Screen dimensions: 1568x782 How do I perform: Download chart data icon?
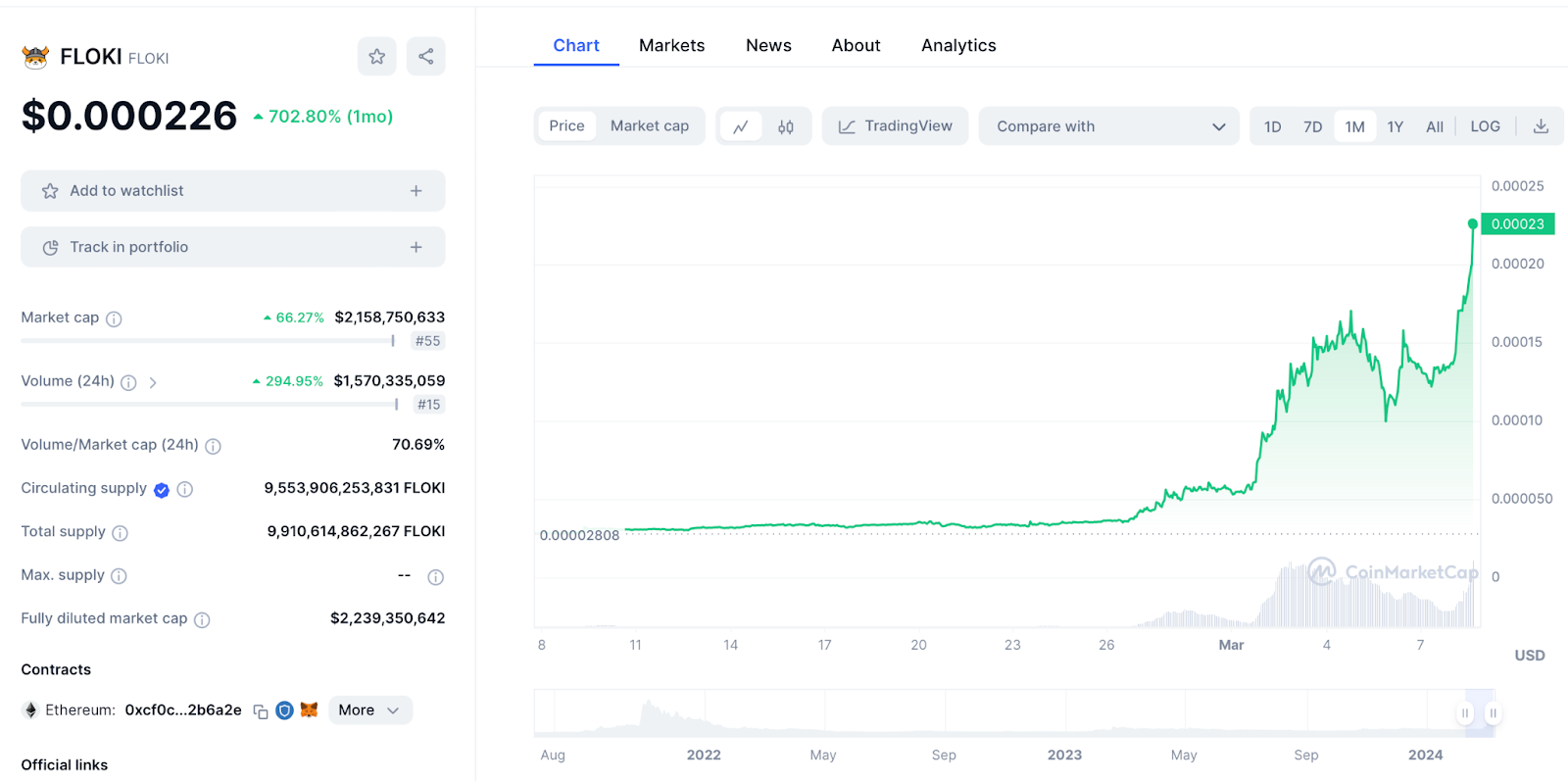pyautogui.click(x=1541, y=126)
